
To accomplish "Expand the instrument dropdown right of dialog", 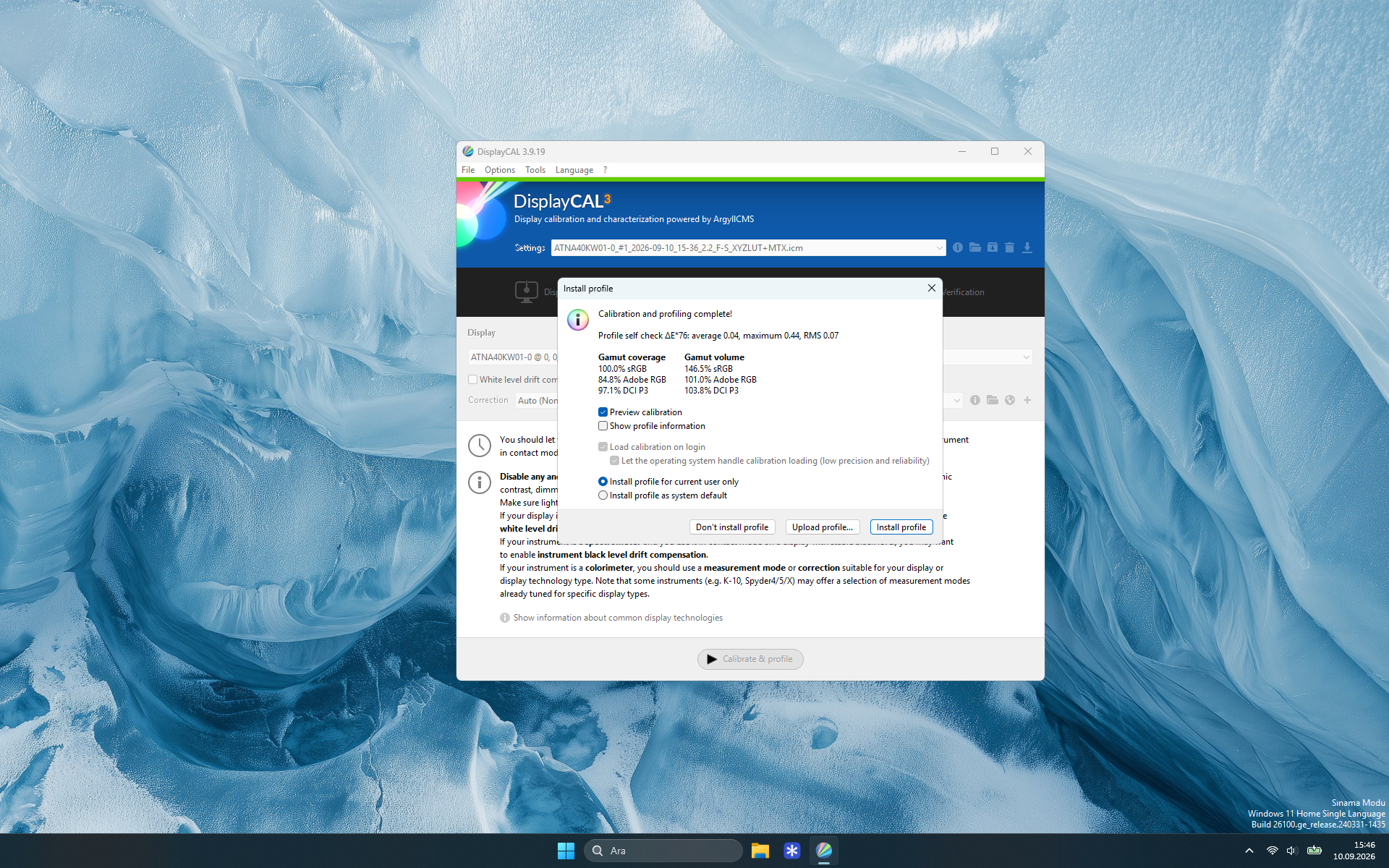I will [x=1026, y=357].
